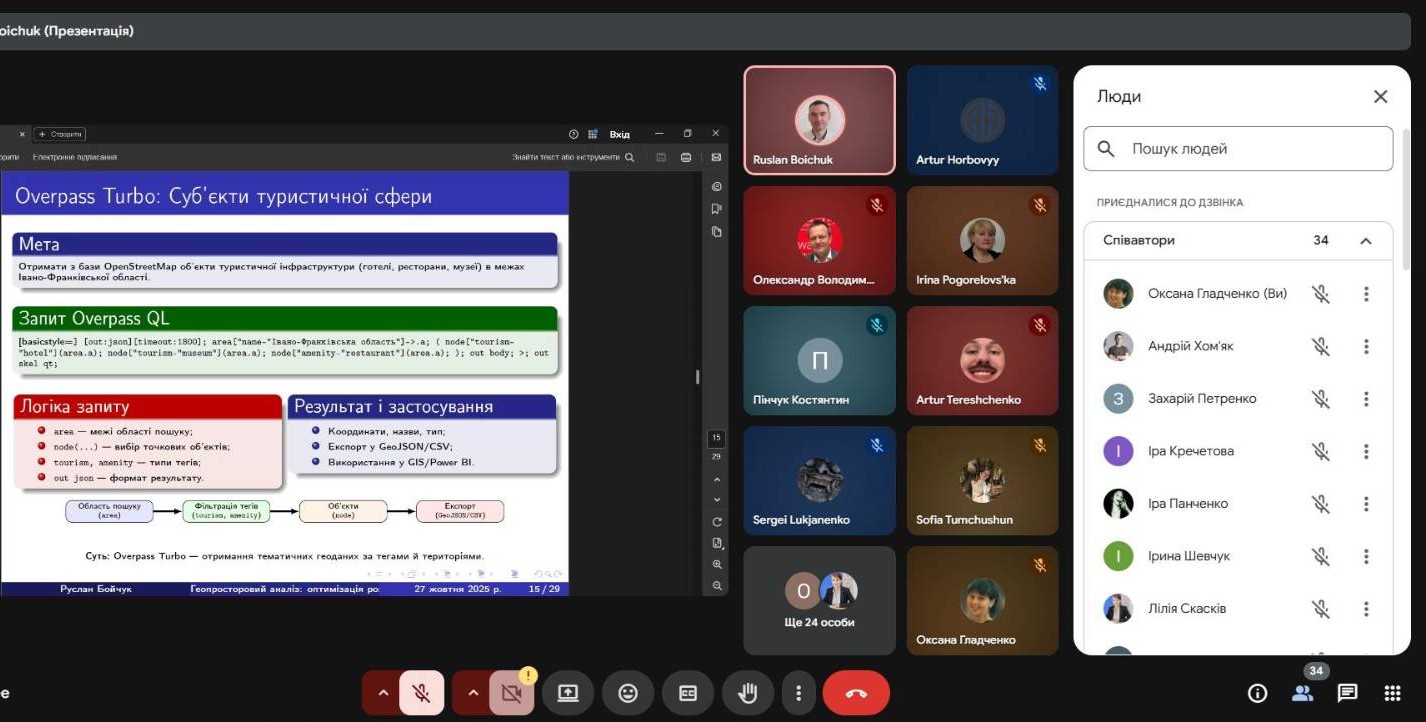Click the people icon with 34 badge
This screenshot has width=1426, height=722.
pos(1302,693)
